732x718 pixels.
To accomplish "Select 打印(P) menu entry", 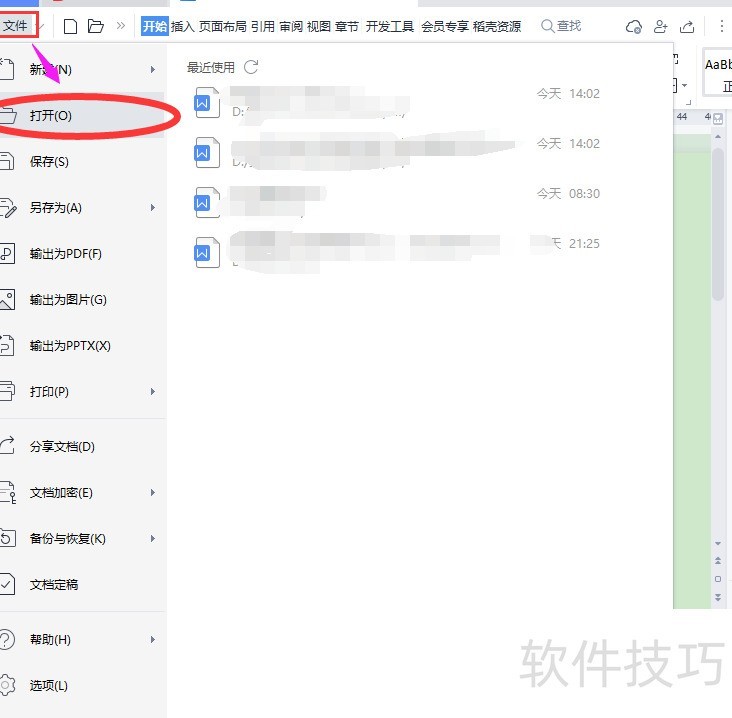I will tap(82, 391).
